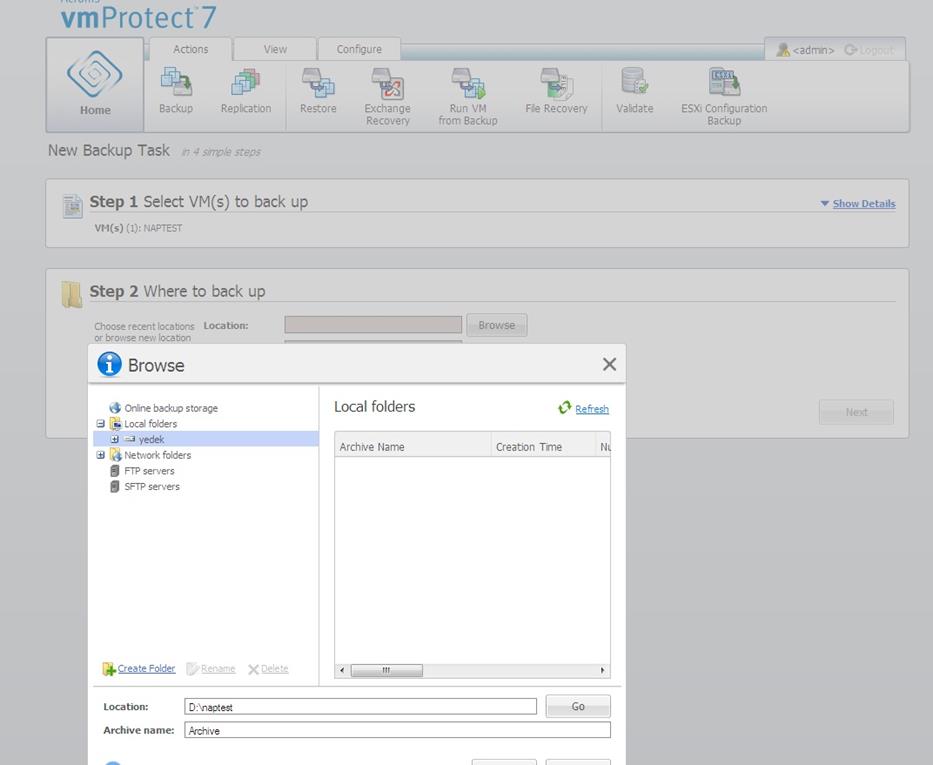This screenshot has width=933, height=765.
Task: Open the Home button with diamond logo
Action: (x=95, y=84)
